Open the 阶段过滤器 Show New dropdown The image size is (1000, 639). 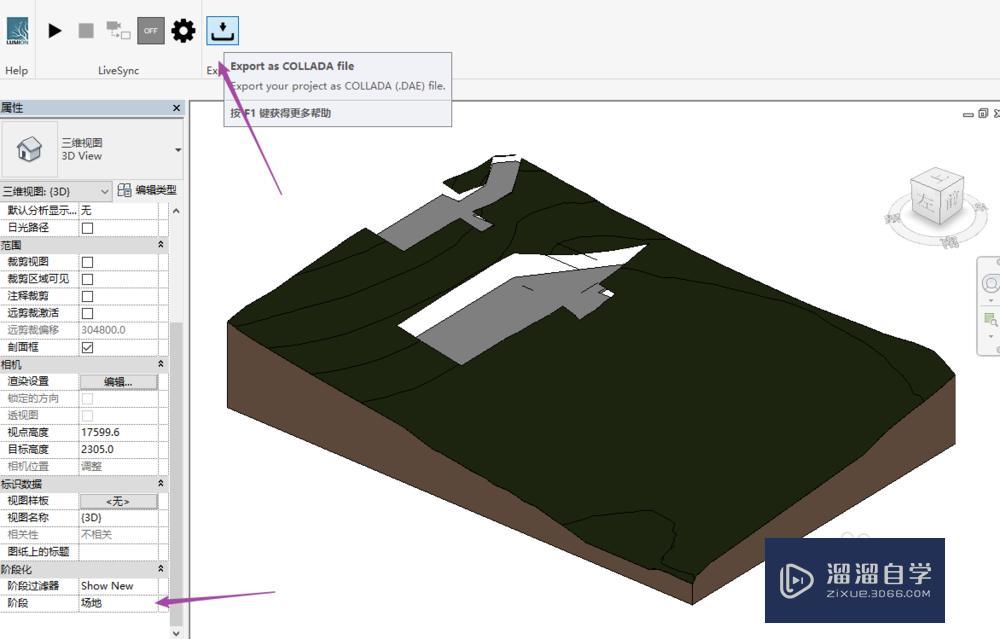click(119, 585)
